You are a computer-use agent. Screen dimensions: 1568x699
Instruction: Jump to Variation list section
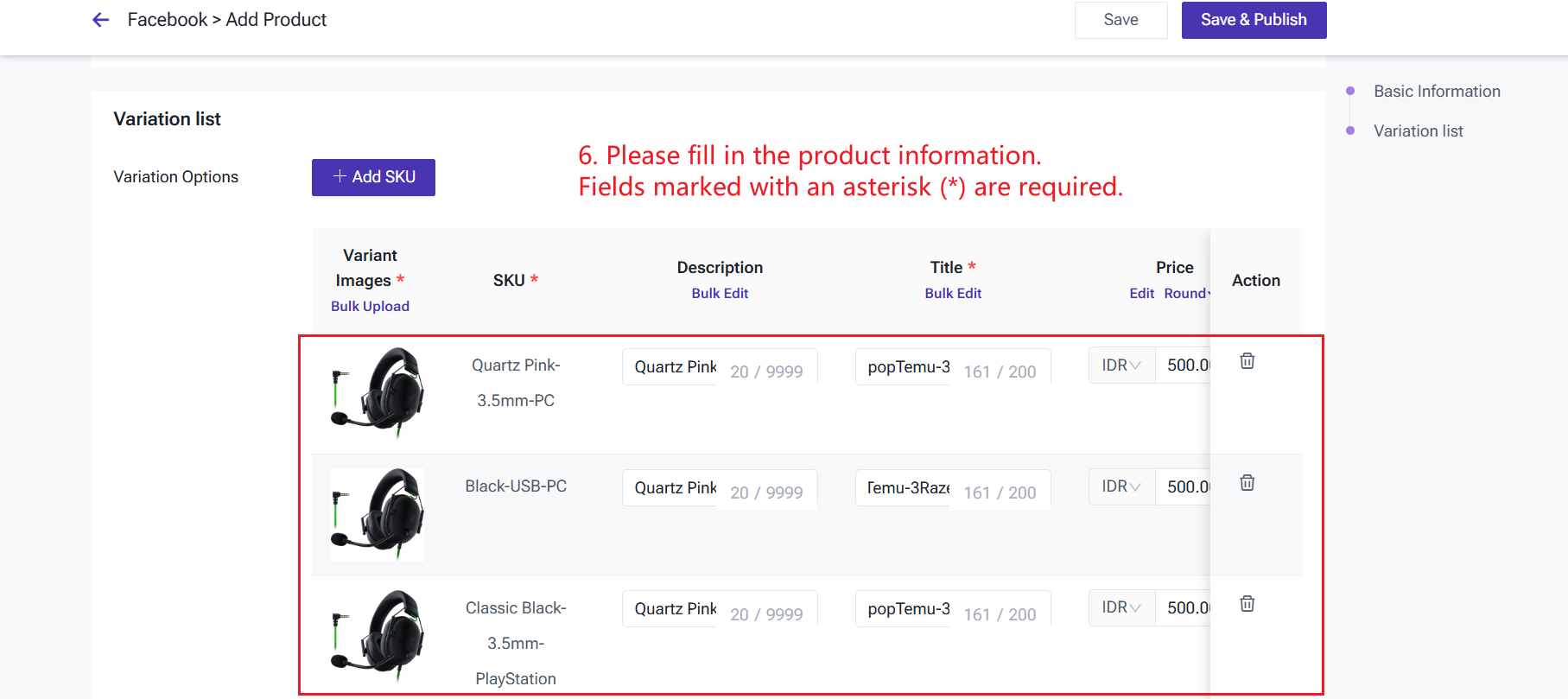click(1418, 131)
